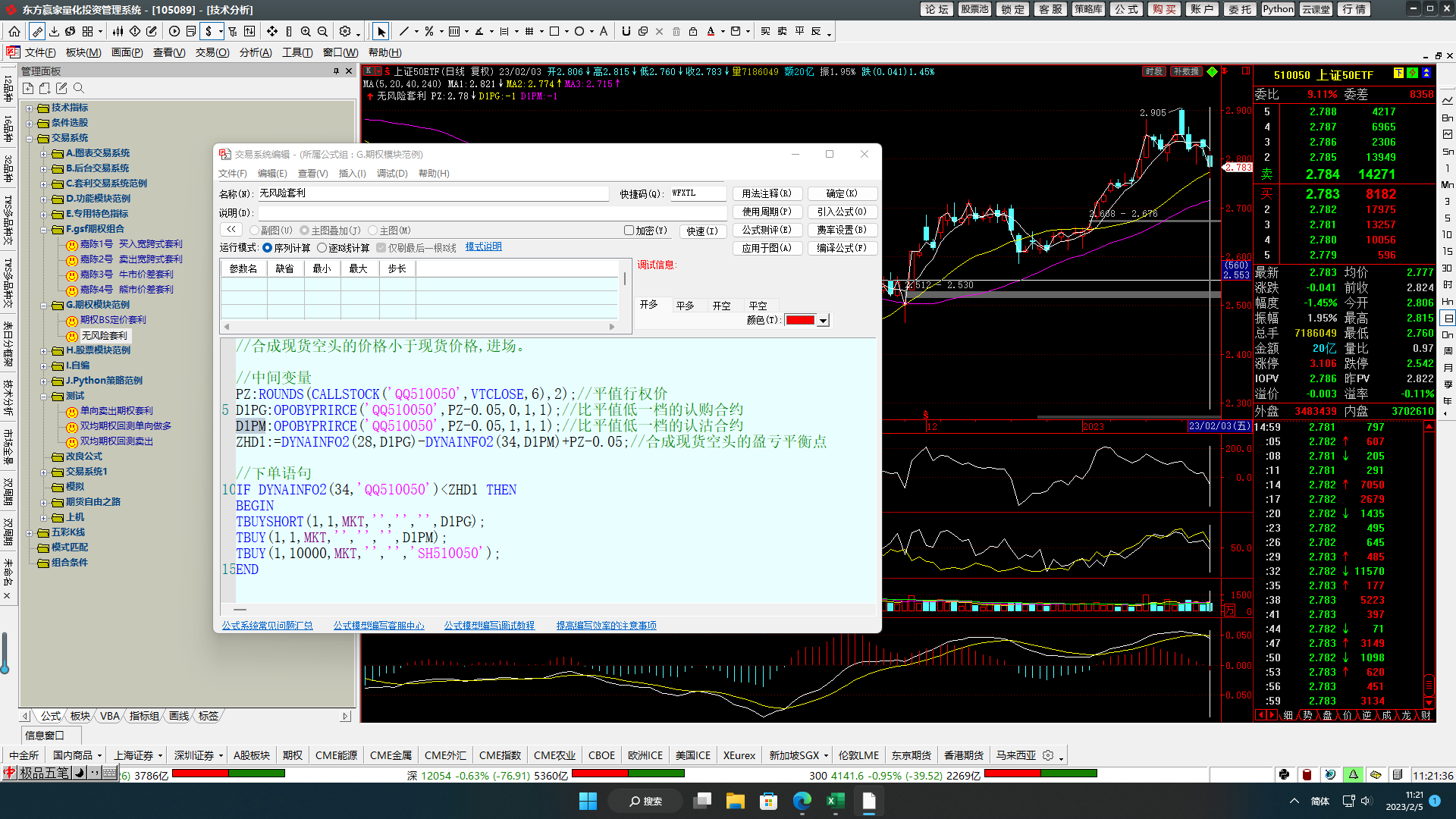Click the move/pan arrows icon
The height and width of the screenshot is (819, 1456).
pyautogui.click(x=271, y=31)
